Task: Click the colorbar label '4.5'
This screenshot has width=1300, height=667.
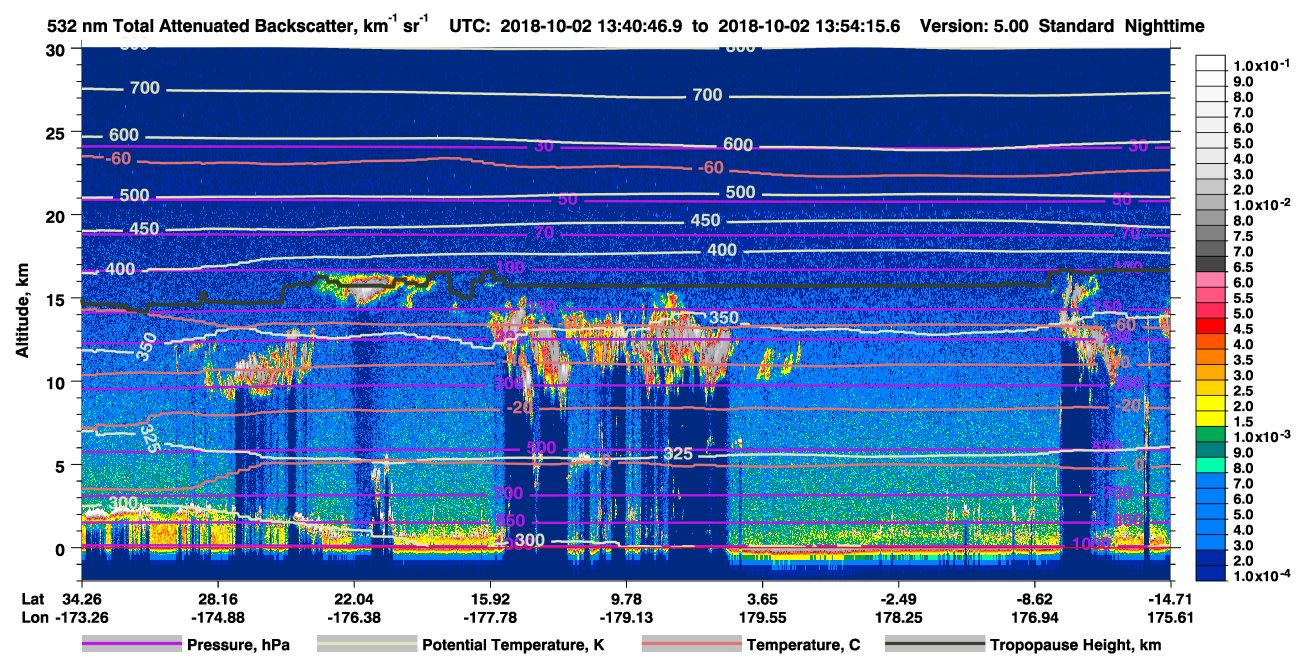Action: click(x=1241, y=328)
